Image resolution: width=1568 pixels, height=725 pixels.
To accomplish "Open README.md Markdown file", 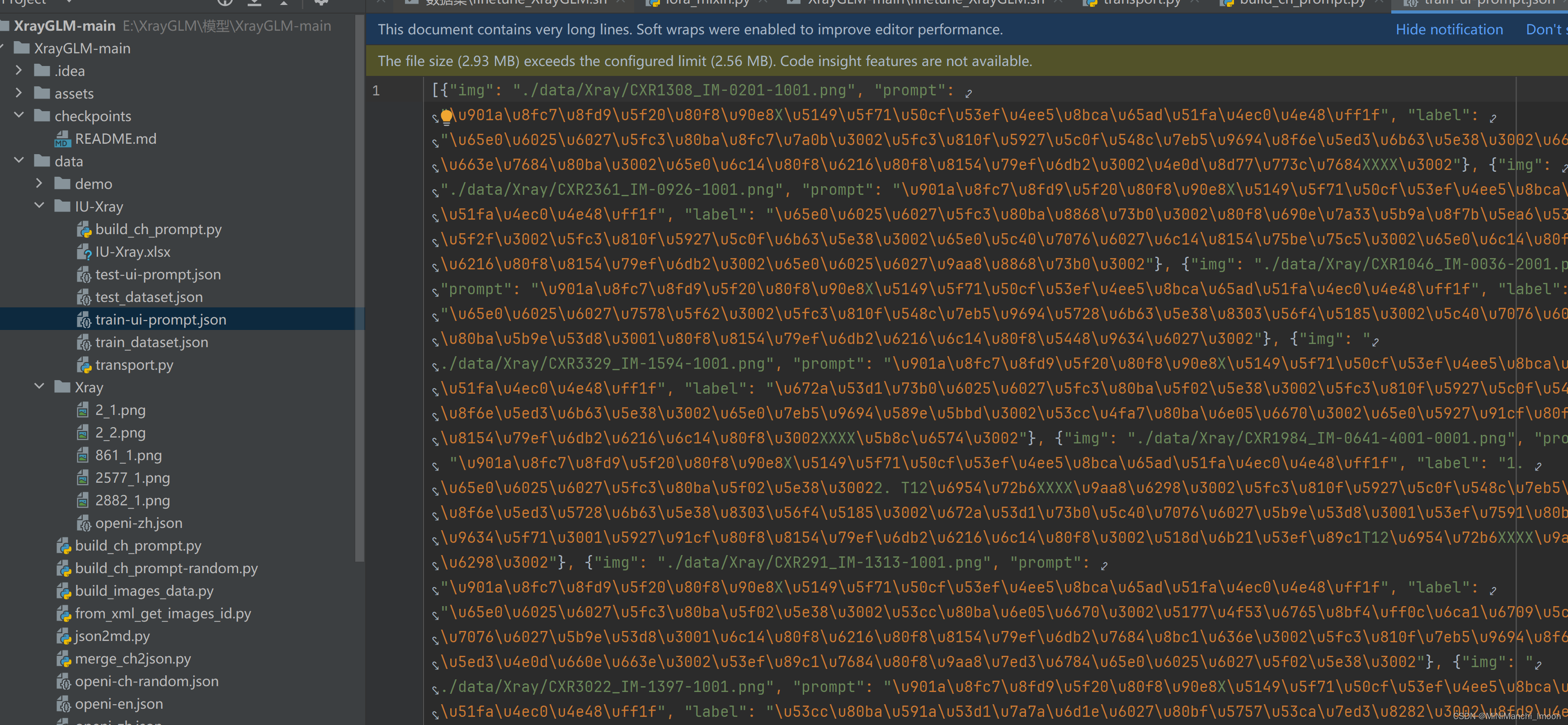I will click(x=115, y=139).
